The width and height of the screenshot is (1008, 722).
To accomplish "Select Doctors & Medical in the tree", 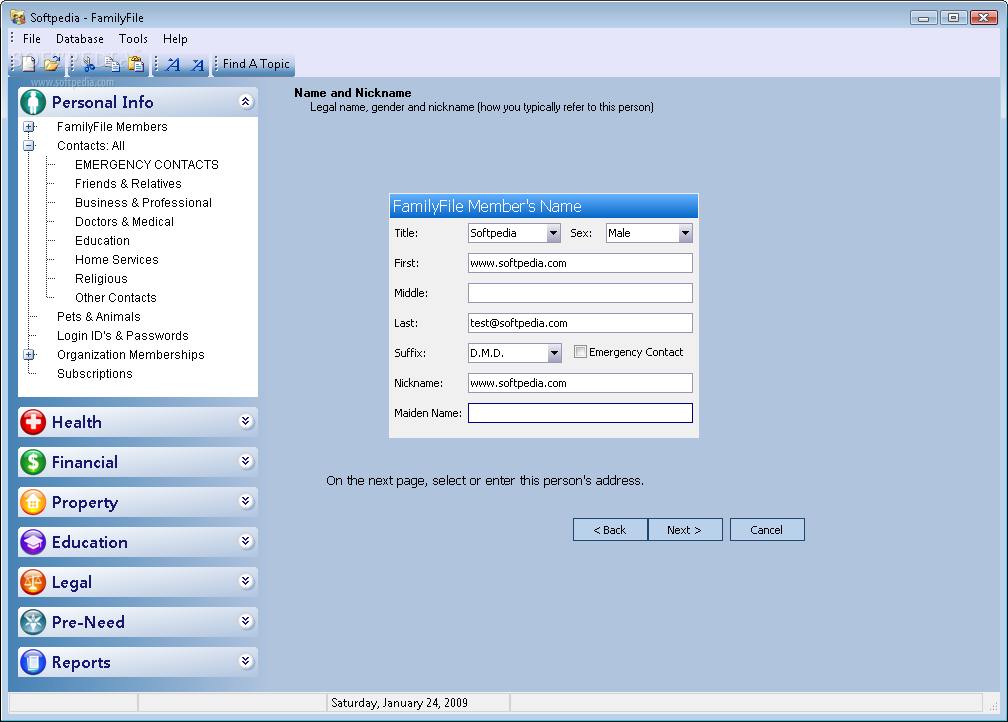I will 124,222.
